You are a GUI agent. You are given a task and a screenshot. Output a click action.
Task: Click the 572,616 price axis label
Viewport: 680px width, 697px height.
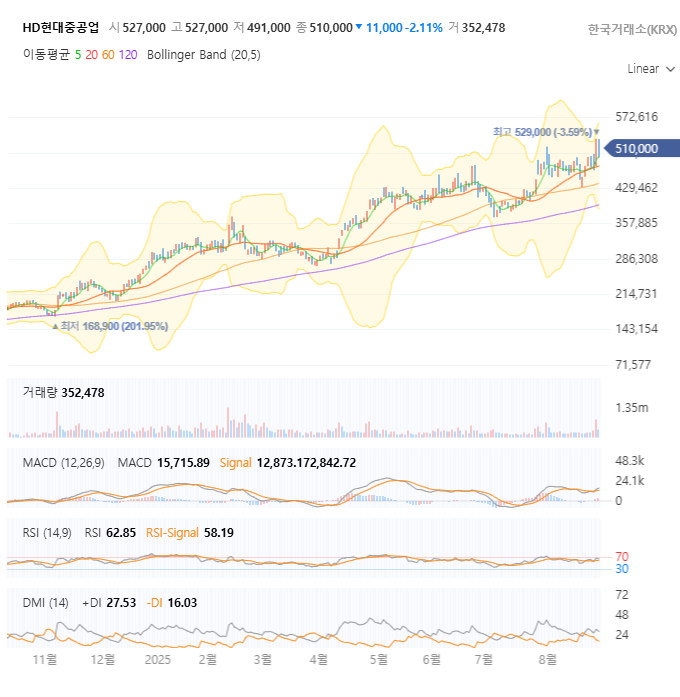pos(636,117)
